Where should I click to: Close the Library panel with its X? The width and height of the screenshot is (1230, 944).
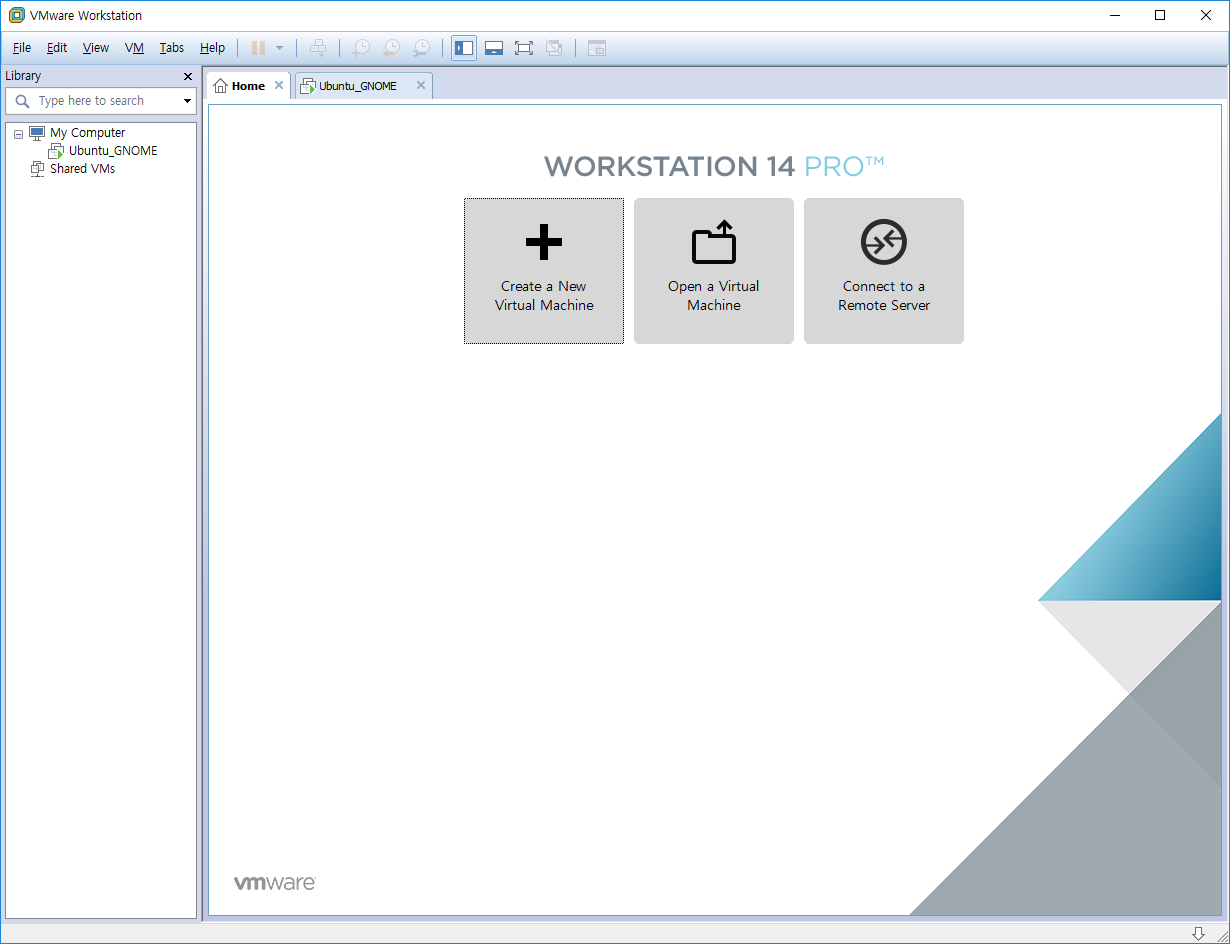tap(188, 77)
